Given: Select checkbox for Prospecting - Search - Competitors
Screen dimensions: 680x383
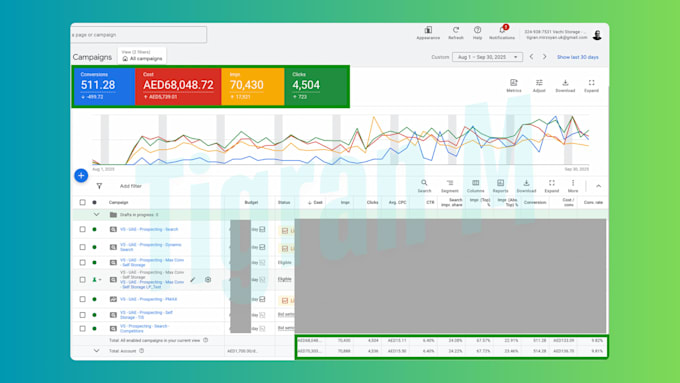Looking at the screenshot, I should pyautogui.click(x=82, y=329).
